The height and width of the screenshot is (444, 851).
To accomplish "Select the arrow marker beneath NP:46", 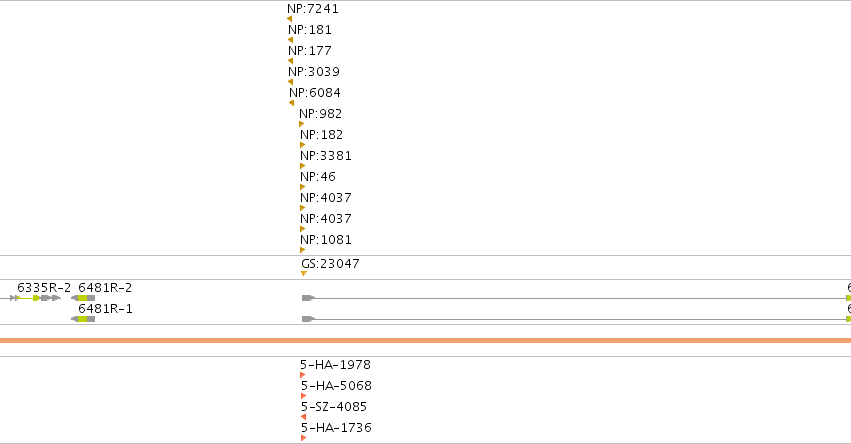I will click(x=303, y=187).
